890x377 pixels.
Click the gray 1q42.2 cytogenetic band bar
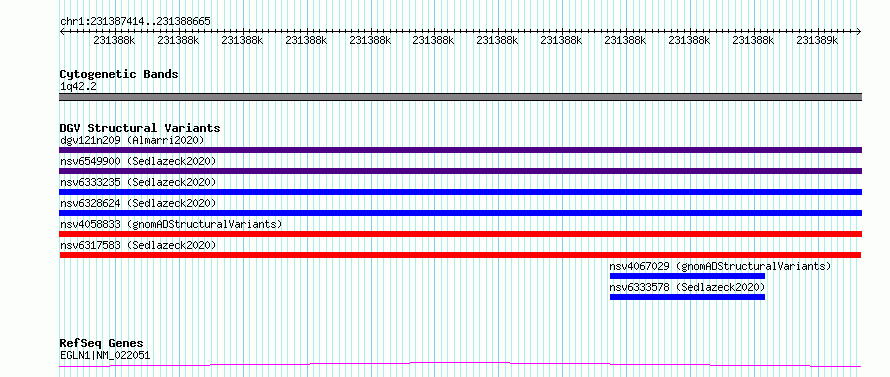click(460, 97)
